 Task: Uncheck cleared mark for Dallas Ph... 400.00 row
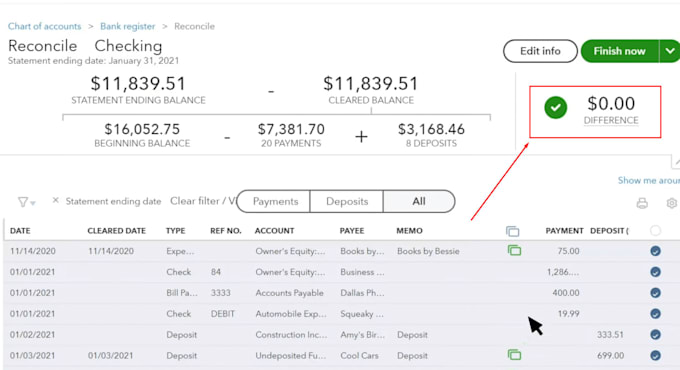click(655, 293)
